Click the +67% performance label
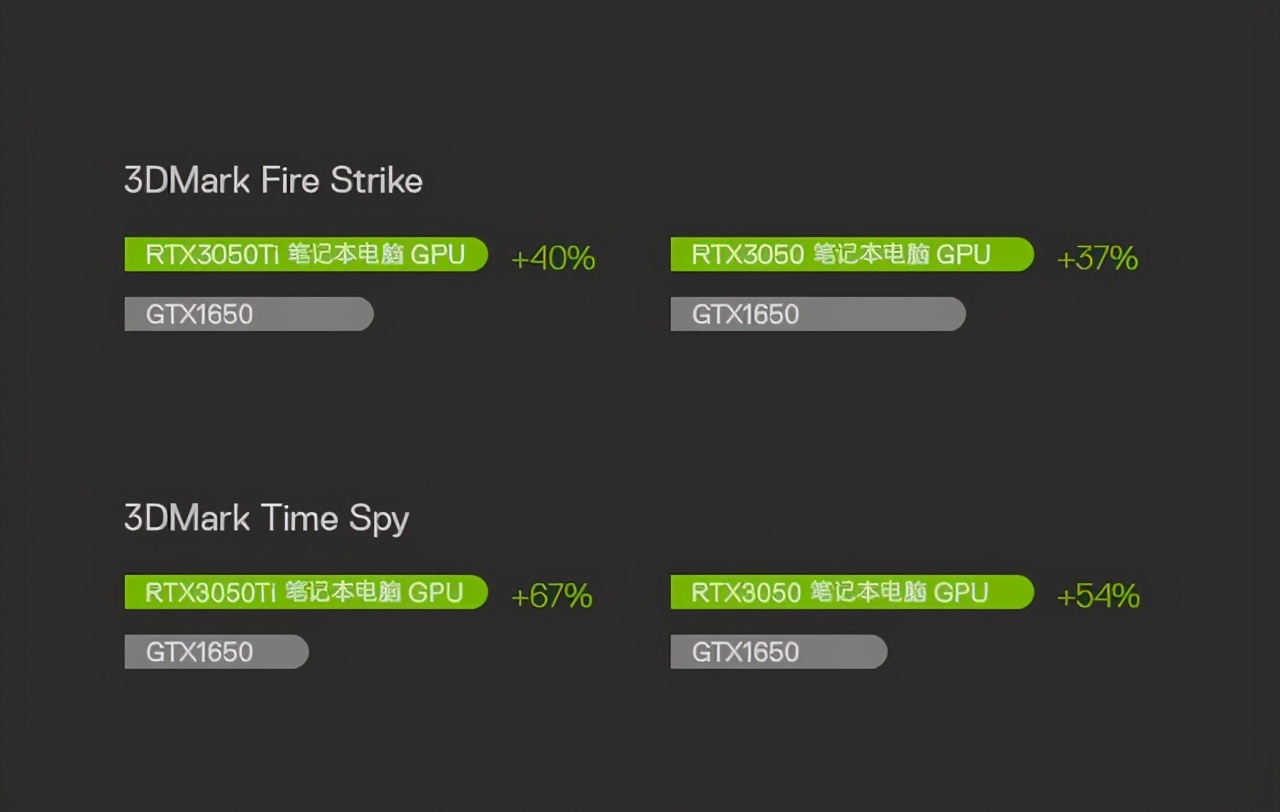Image resolution: width=1280 pixels, height=812 pixels. 552,597
